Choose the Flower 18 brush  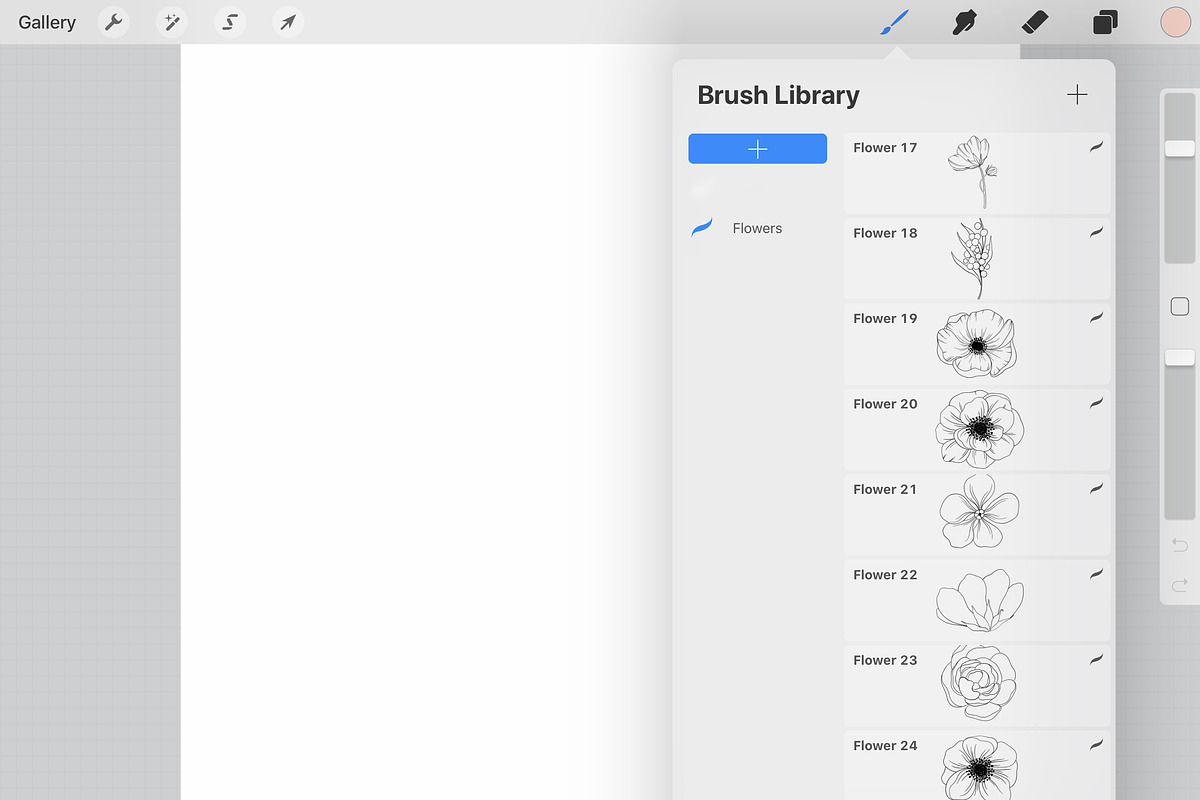point(977,258)
